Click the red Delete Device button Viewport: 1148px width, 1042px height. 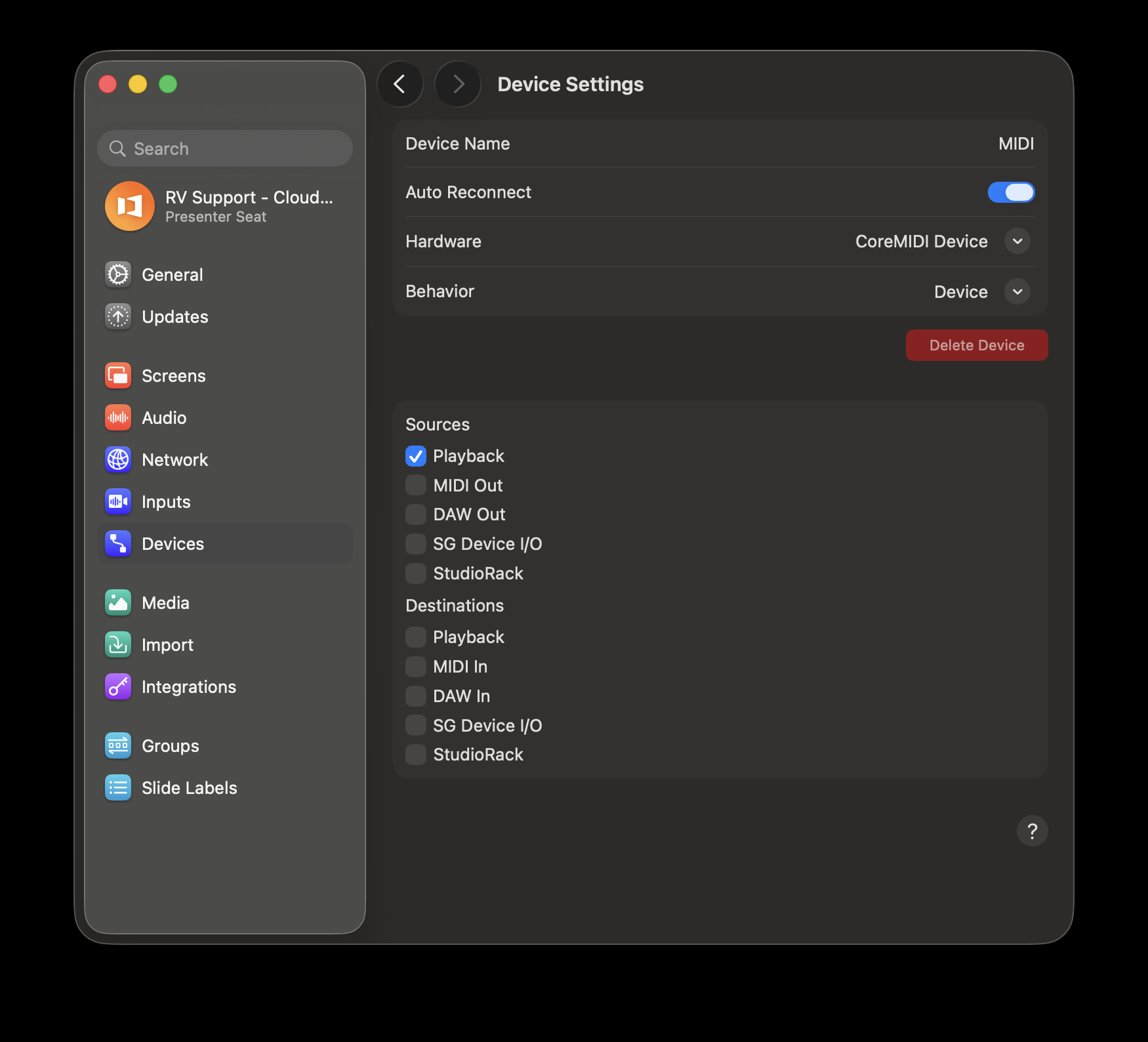977,345
